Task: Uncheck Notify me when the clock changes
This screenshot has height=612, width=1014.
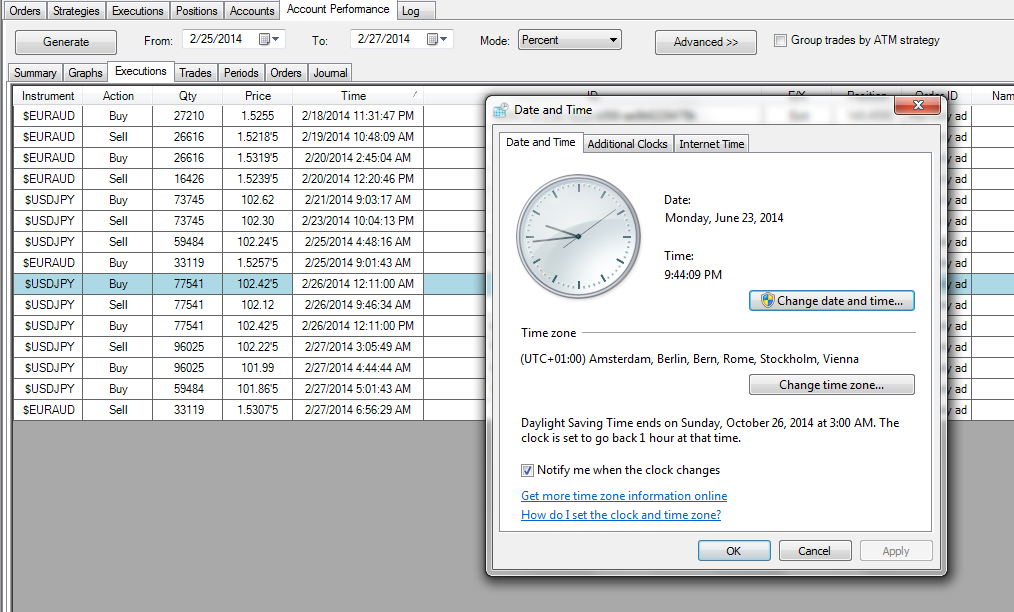Action: (527, 470)
